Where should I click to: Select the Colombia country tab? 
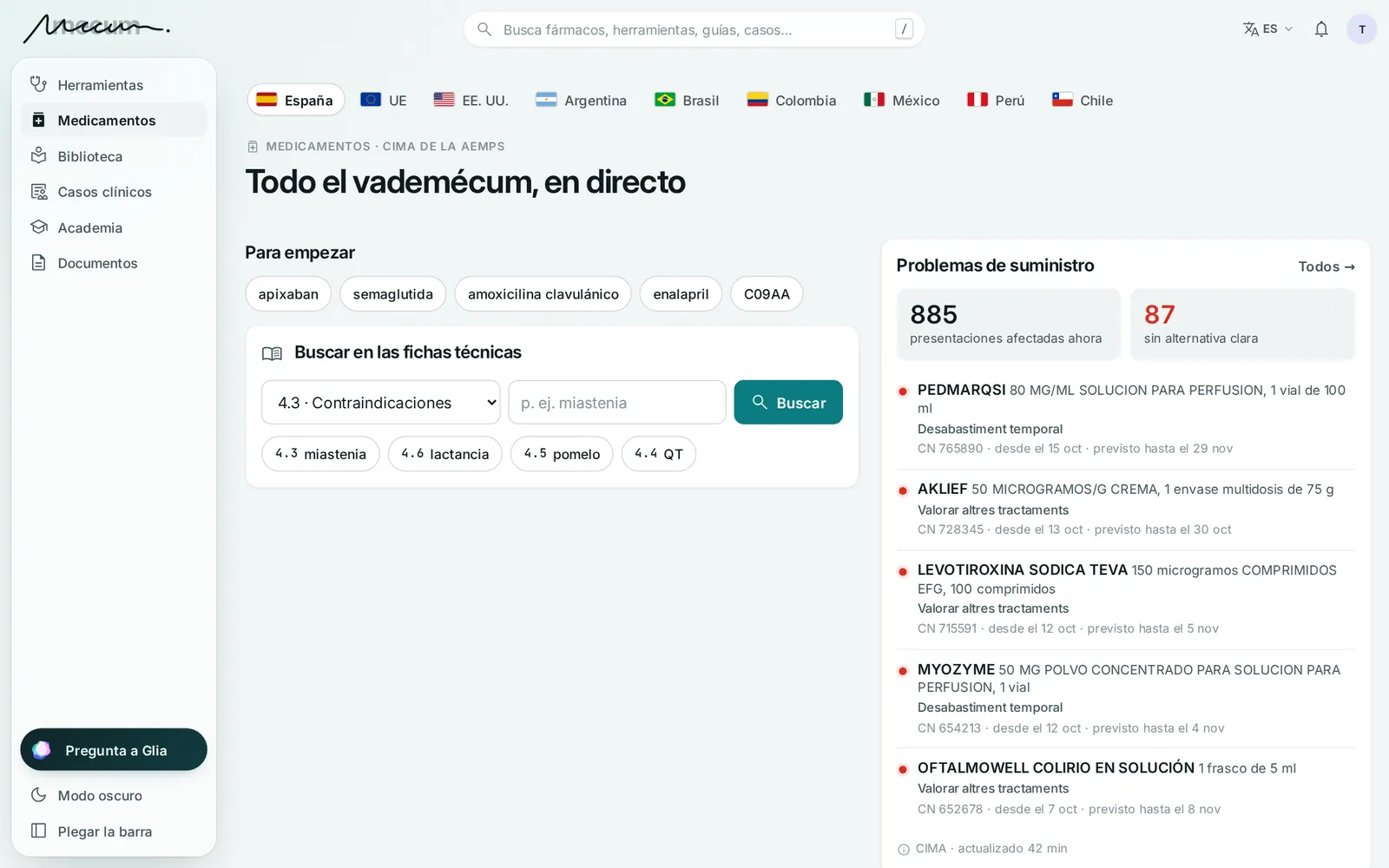[792, 100]
